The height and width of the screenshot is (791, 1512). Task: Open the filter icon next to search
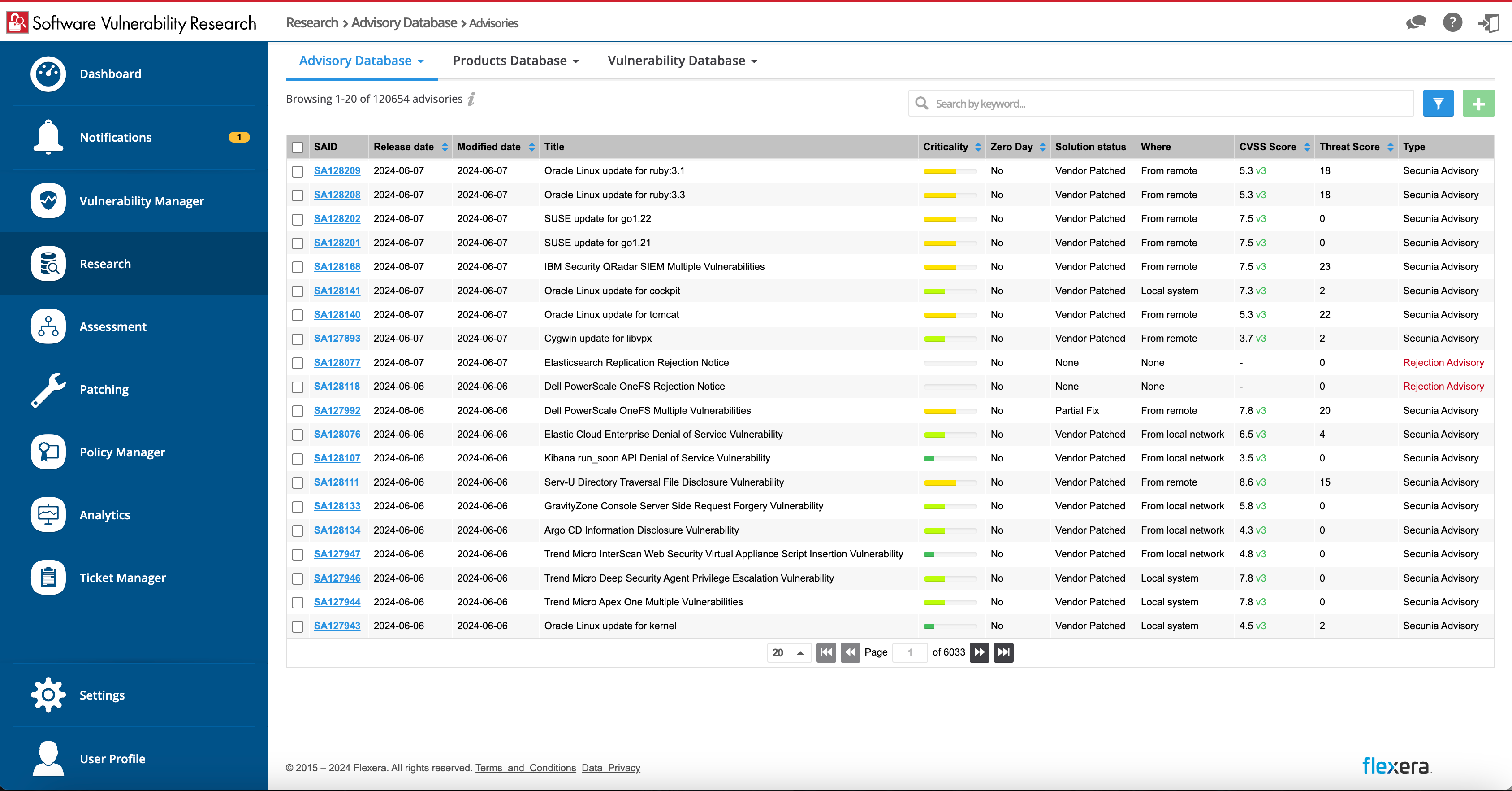click(1438, 103)
